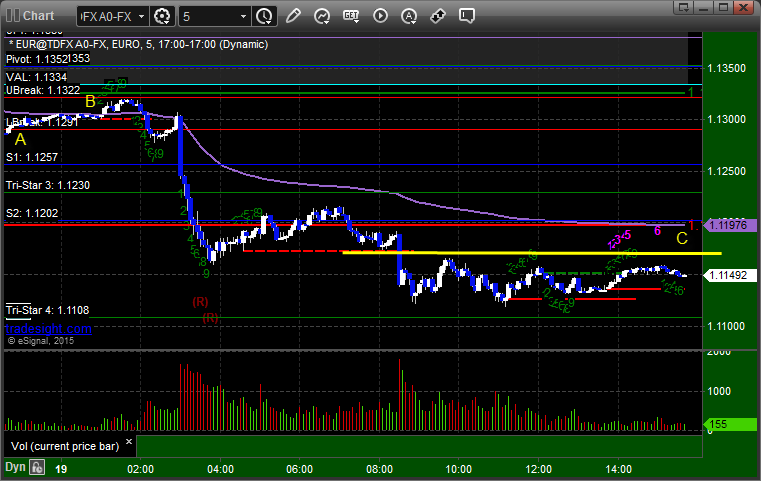Image resolution: width=761 pixels, height=481 pixels.
Task: Click the symbol link arrows icon
Action: (x=438, y=16)
